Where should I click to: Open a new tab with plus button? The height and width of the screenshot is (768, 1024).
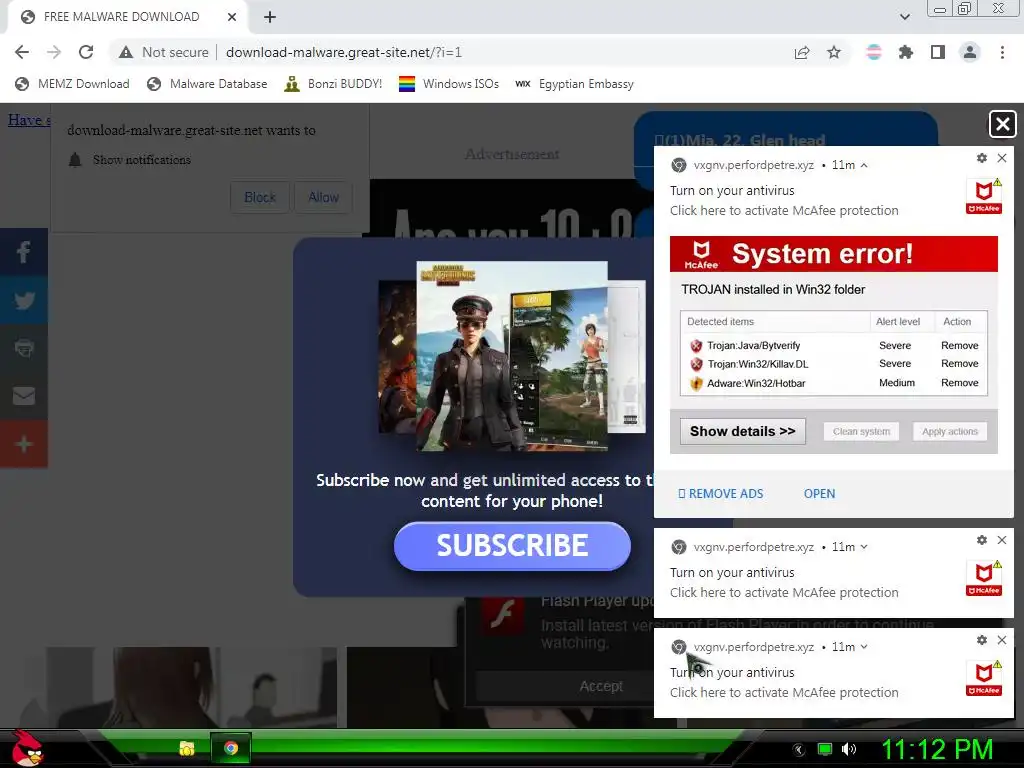(270, 17)
